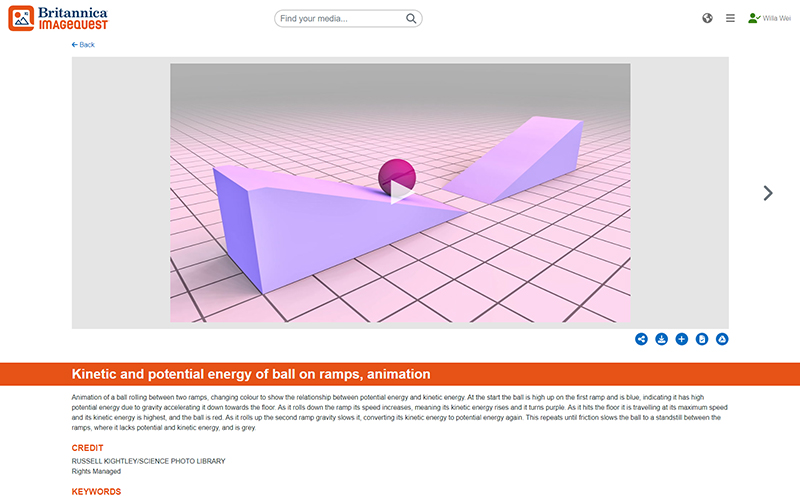The image size is (800, 500).
Task: Click the globe language icon
Action: pyautogui.click(x=707, y=18)
